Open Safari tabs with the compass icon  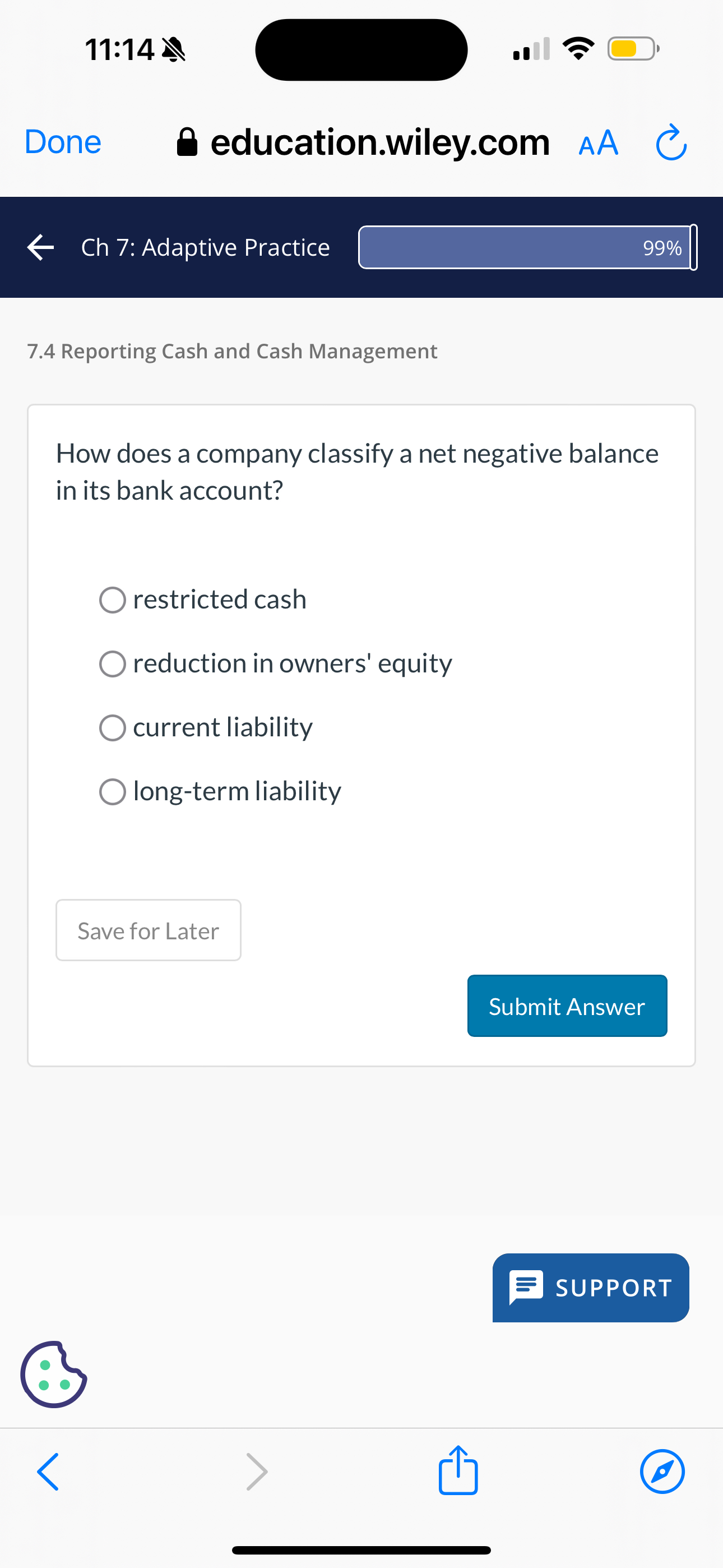[x=662, y=1472]
